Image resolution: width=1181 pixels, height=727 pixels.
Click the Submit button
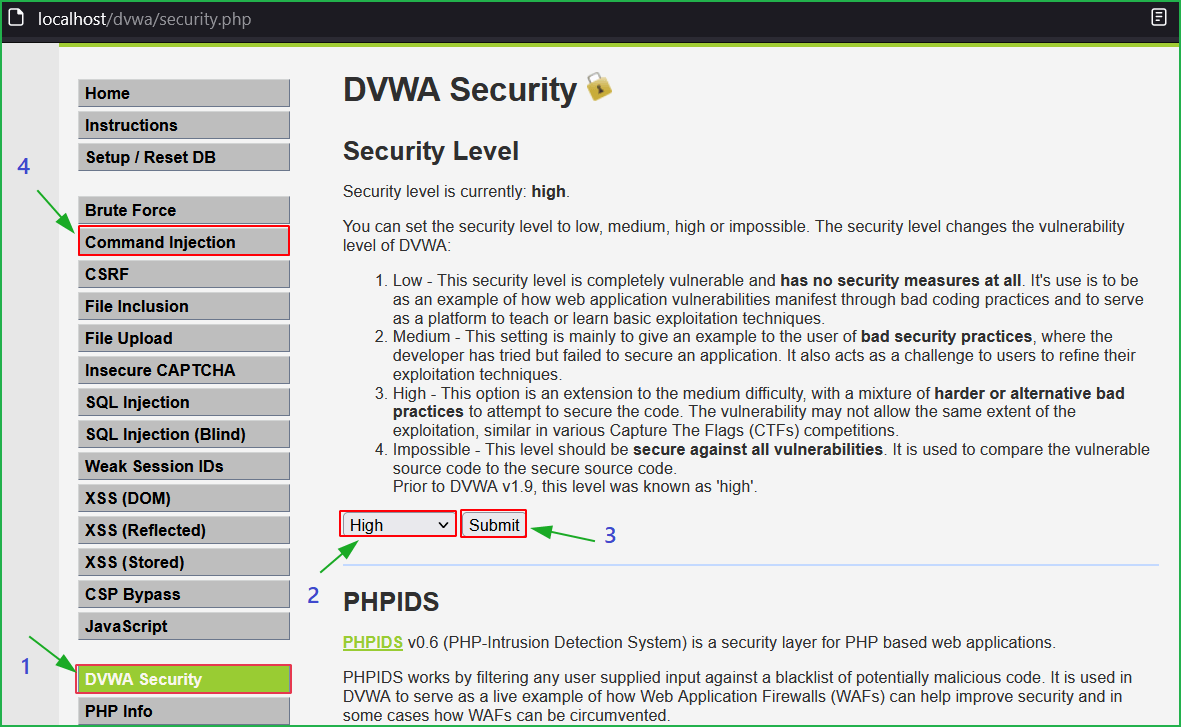493,523
